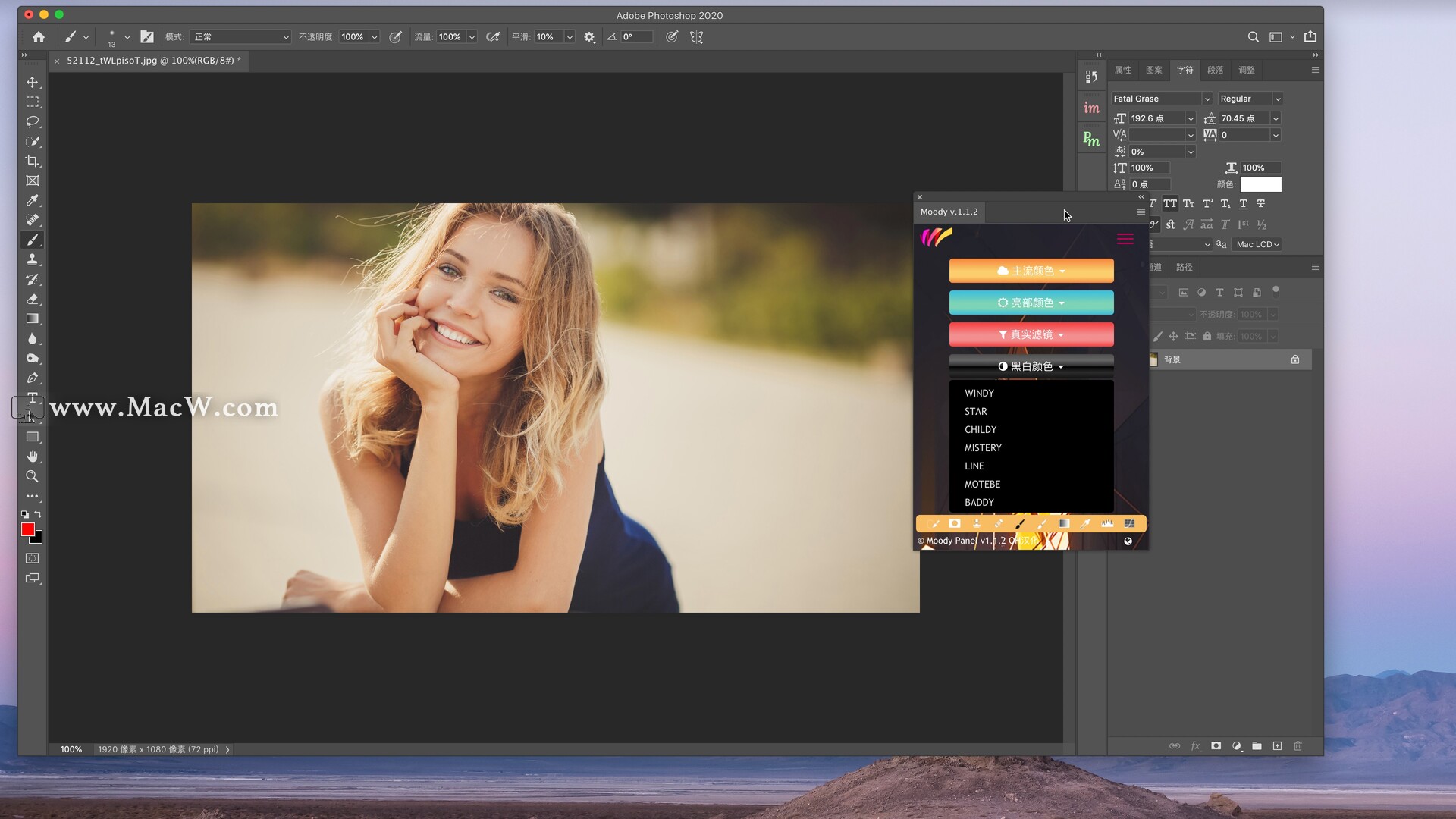
Task: Select the Gradient tool
Action: 32,318
